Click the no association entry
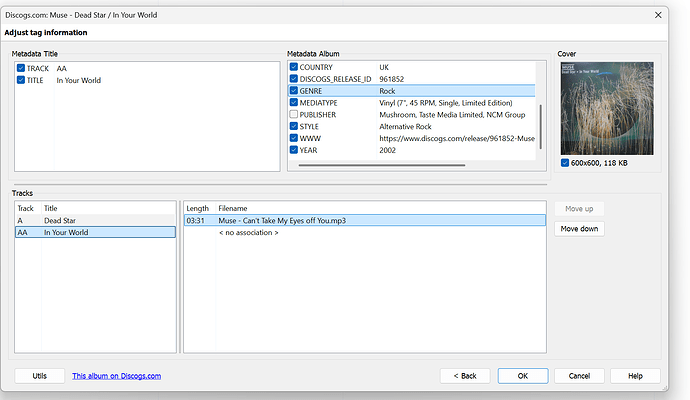Viewport: 690px width, 400px height. pos(249,232)
